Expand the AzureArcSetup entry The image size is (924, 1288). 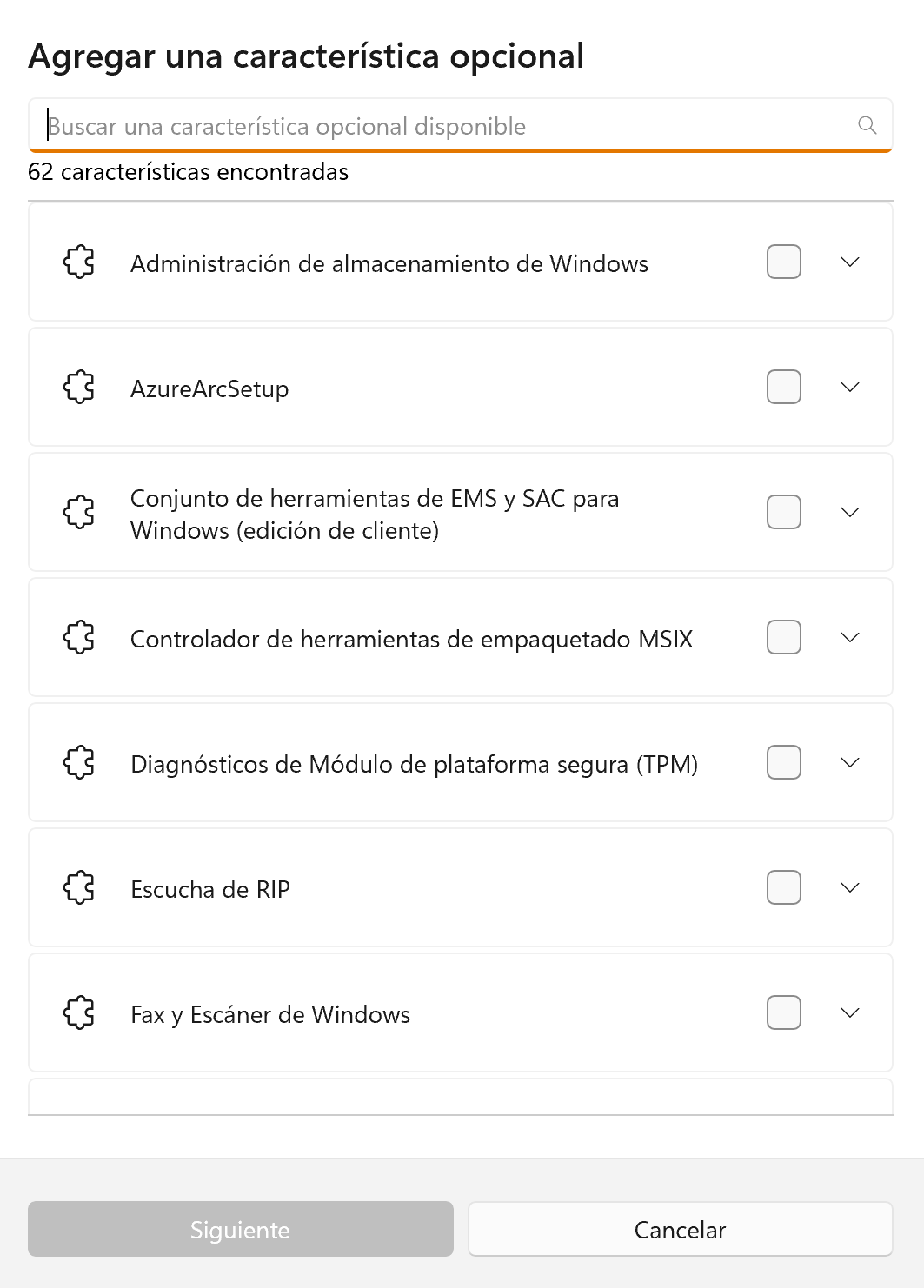point(850,388)
